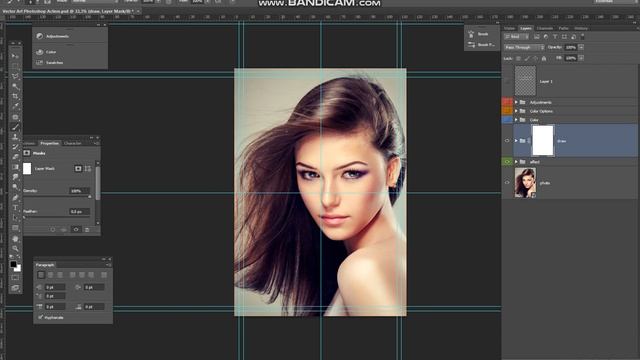Select the Rectangular Marquee tool
Image resolution: width=640 pixels, height=360 pixels.
tap(15, 66)
